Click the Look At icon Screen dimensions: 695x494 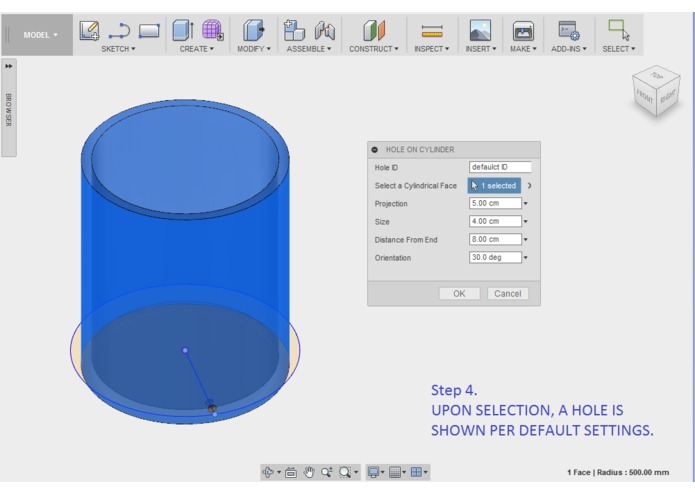point(291,473)
